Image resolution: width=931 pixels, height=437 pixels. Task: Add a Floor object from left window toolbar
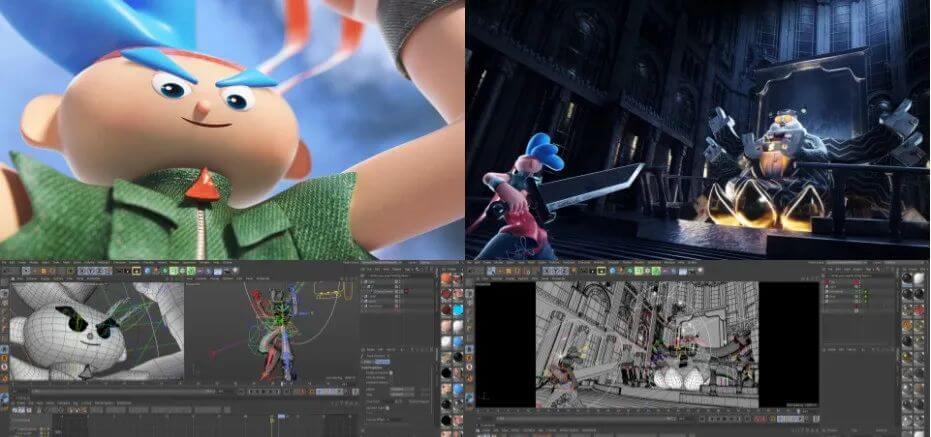click(217, 271)
